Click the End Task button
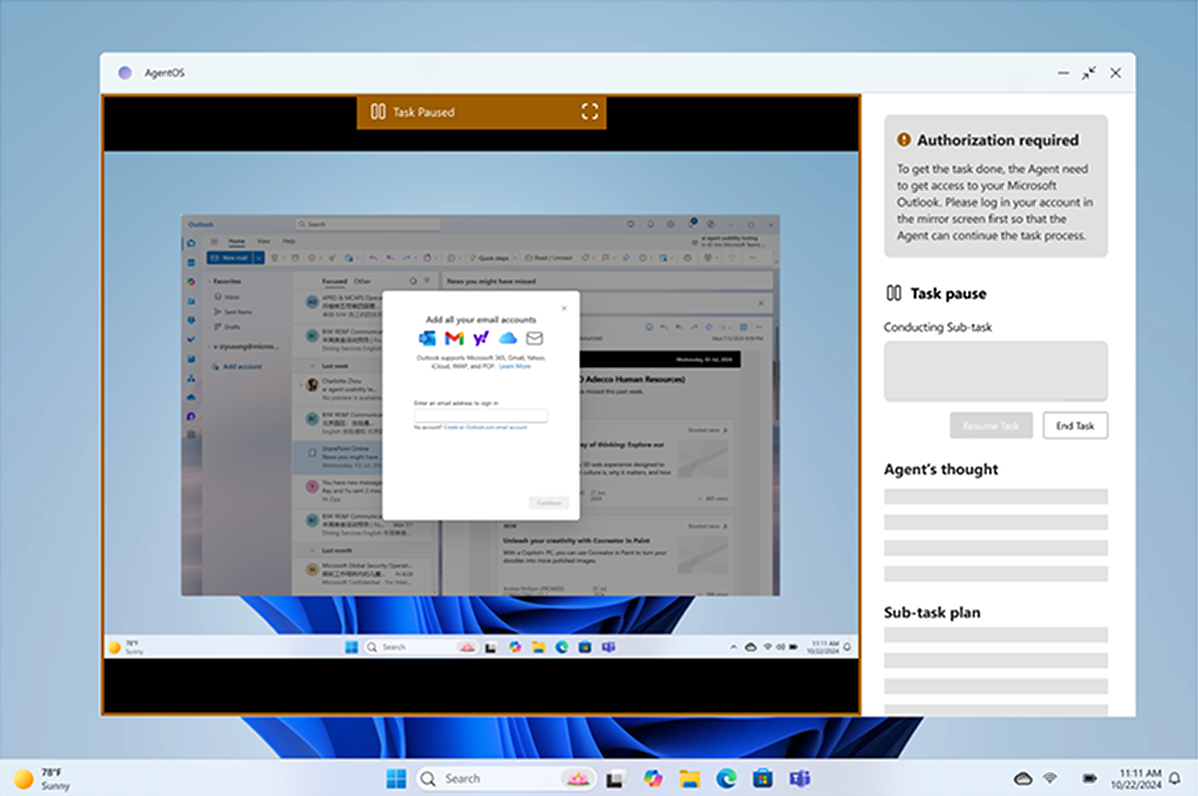 (1075, 426)
